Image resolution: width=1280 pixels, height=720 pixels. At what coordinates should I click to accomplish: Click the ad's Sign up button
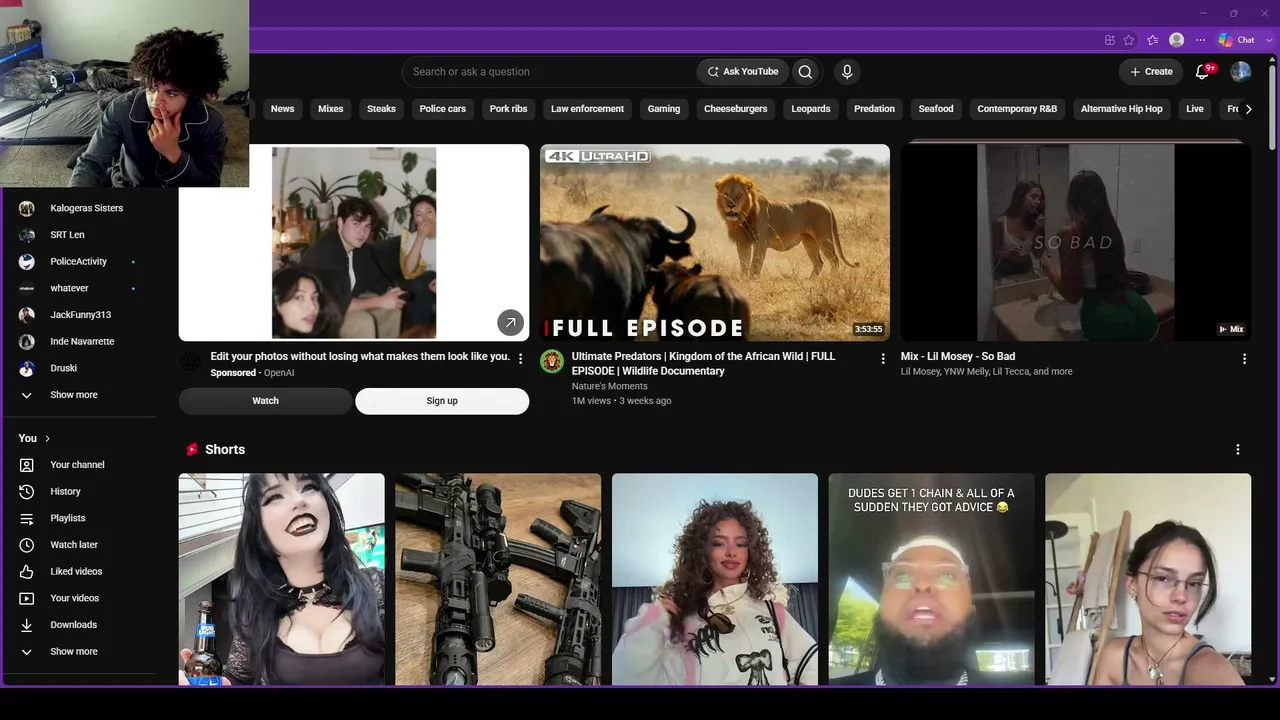442,401
